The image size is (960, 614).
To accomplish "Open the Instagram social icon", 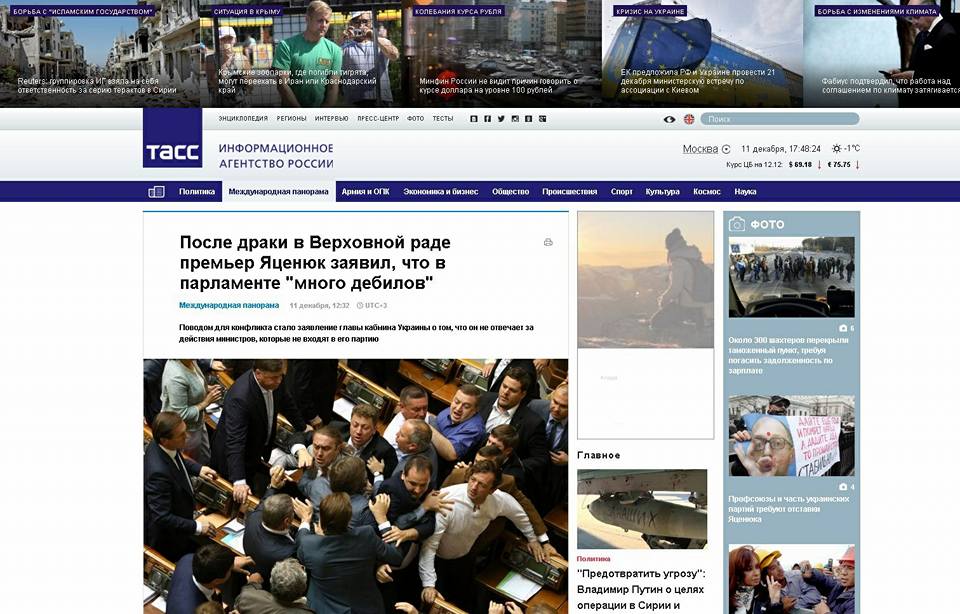I will 515,119.
